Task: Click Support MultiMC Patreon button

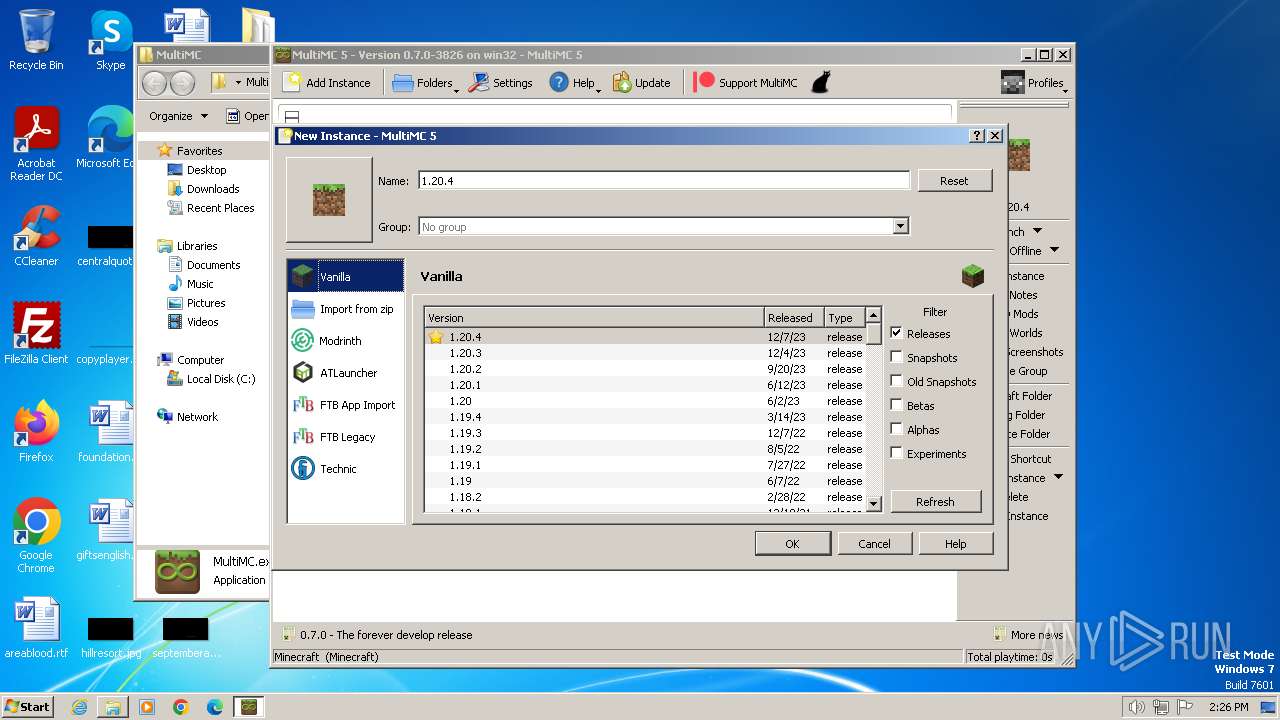Action: click(745, 83)
